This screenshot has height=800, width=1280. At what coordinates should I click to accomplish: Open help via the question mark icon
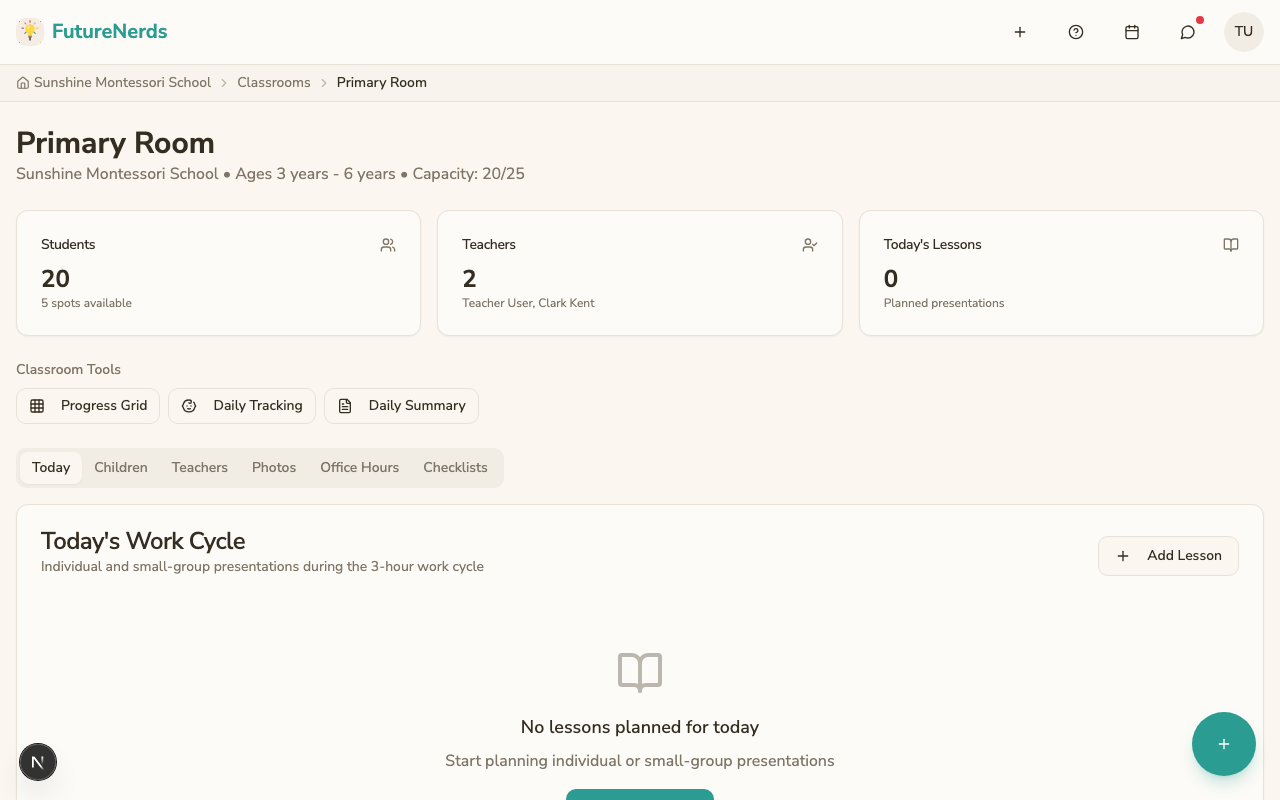click(1076, 31)
